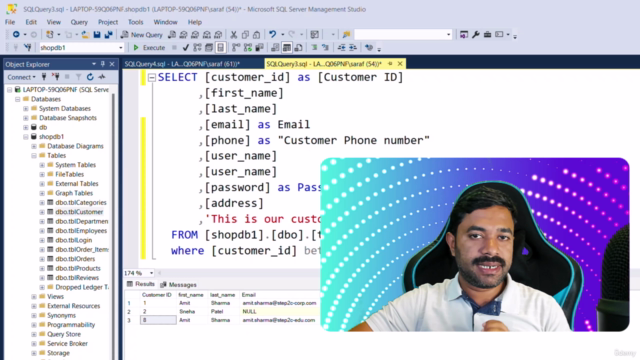Screen dimensions: 640x360
Task: Expand the System Databases node
Action: [26, 109]
